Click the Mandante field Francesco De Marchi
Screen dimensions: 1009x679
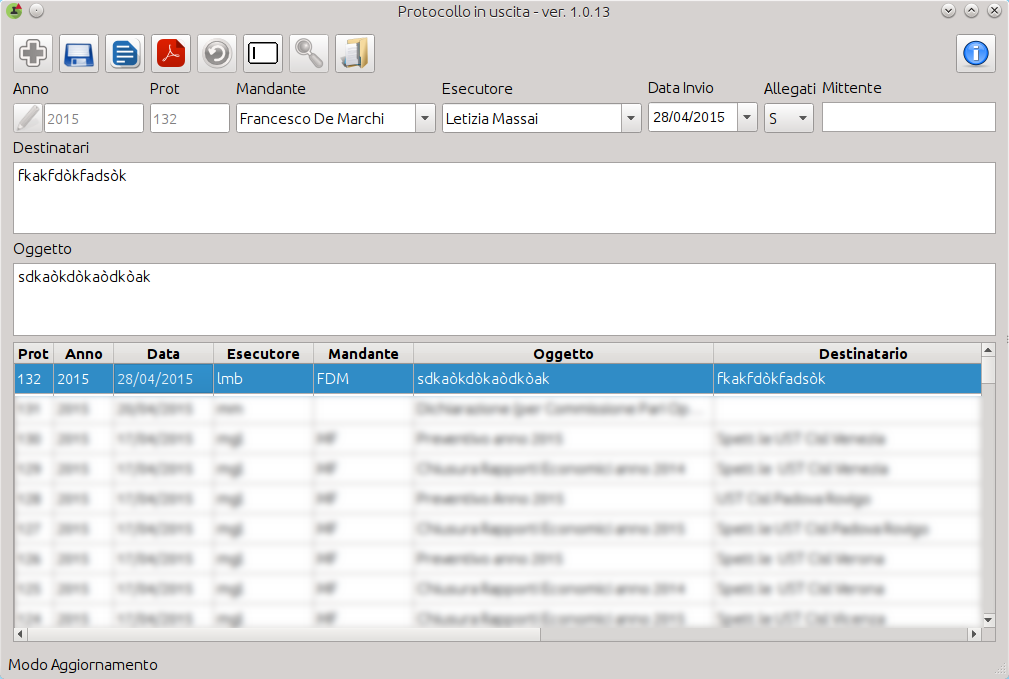point(326,118)
